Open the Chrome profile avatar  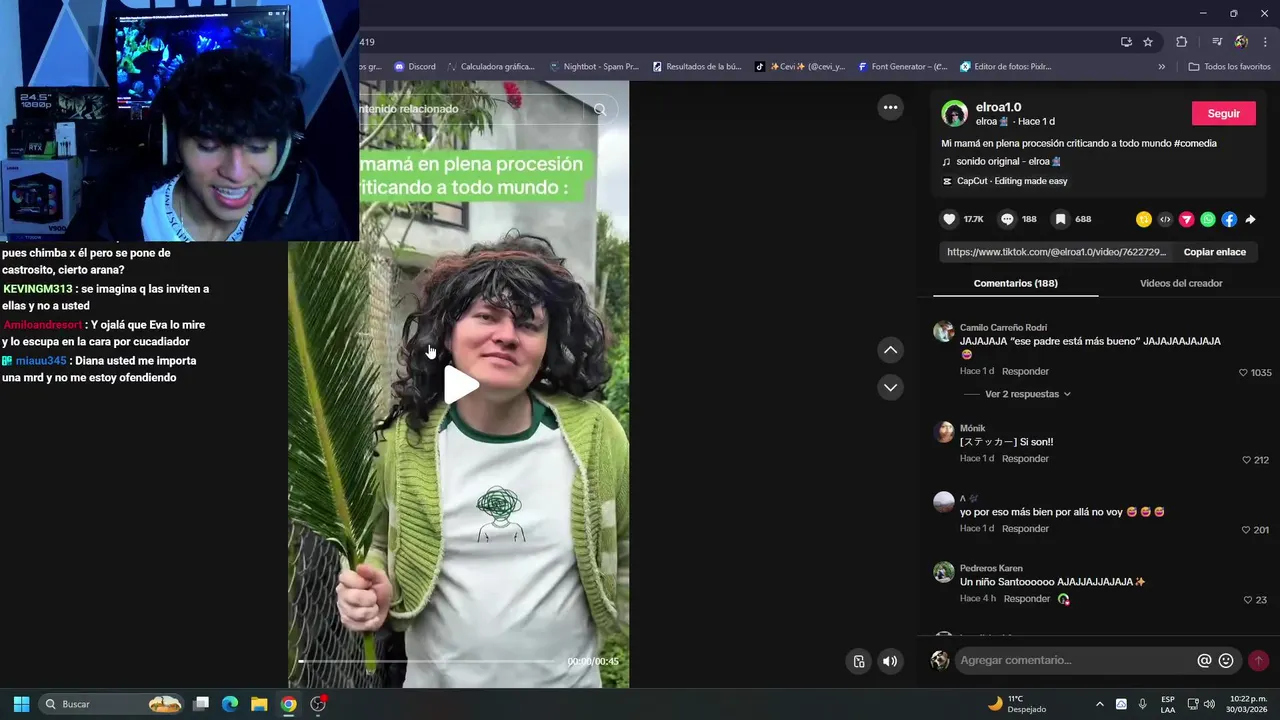pyautogui.click(x=1241, y=42)
